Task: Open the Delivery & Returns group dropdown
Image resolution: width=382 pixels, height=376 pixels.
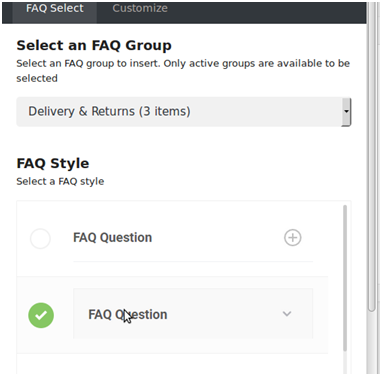Action: [x=184, y=112]
